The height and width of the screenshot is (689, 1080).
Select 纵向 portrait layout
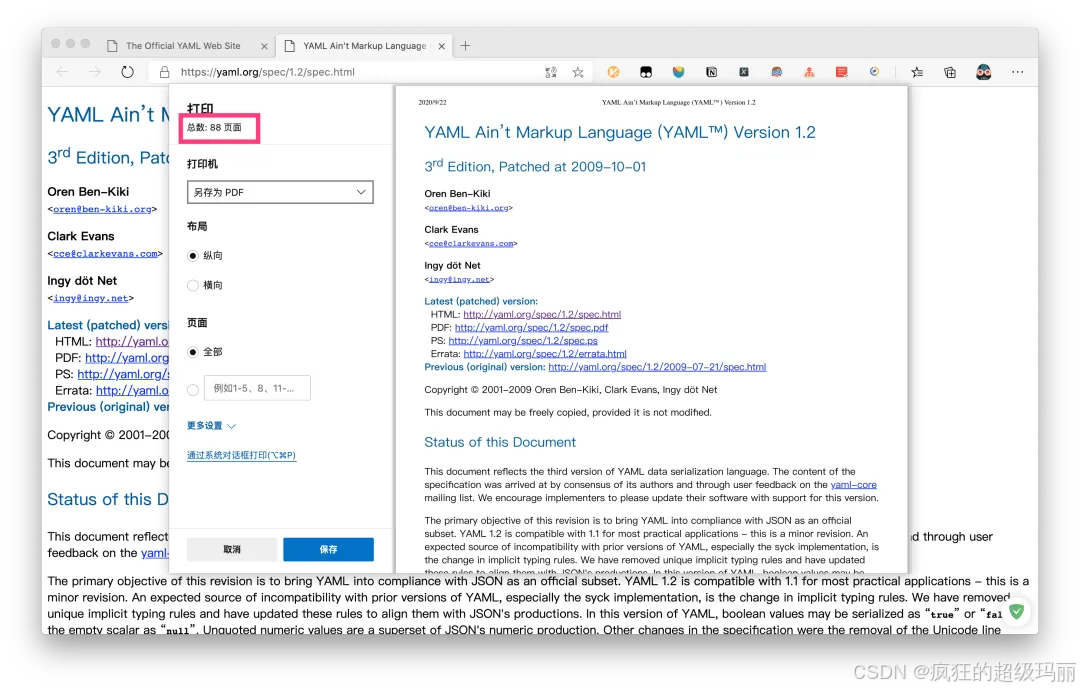pyautogui.click(x=193, y=256)
